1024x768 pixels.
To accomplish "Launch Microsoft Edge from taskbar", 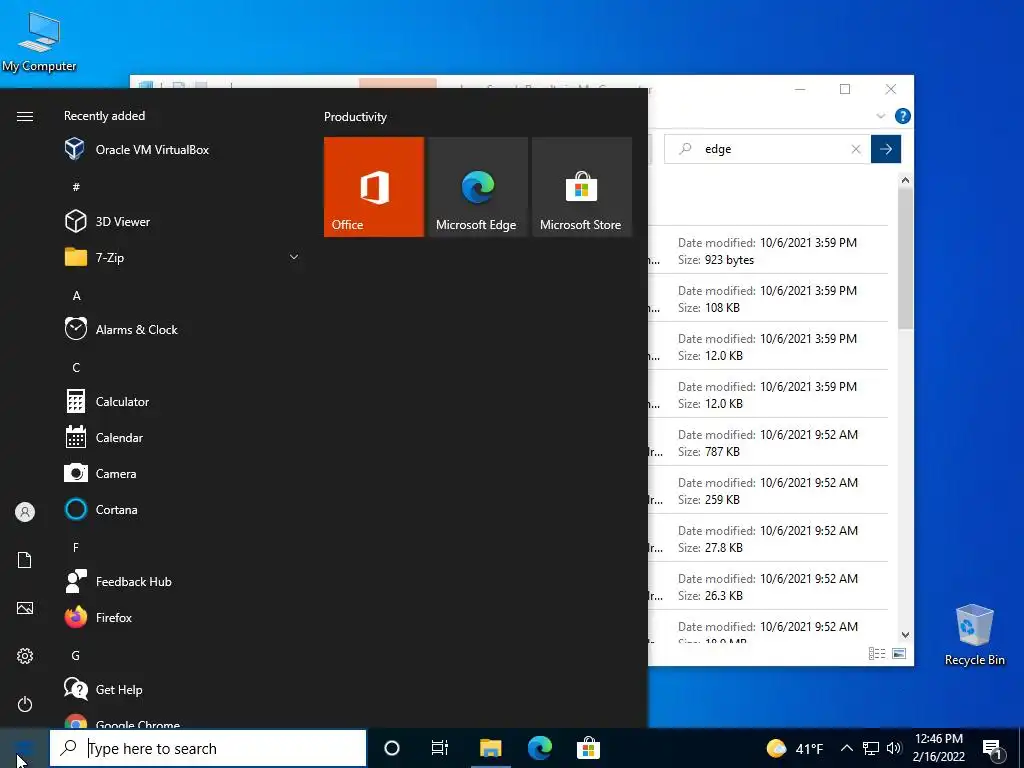I will tap(539, 748).
